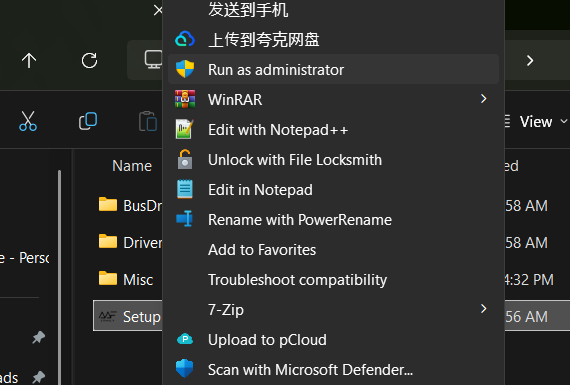Click the Microsoft Defender shield icon
570x385 pixels.
coord(185,369)
